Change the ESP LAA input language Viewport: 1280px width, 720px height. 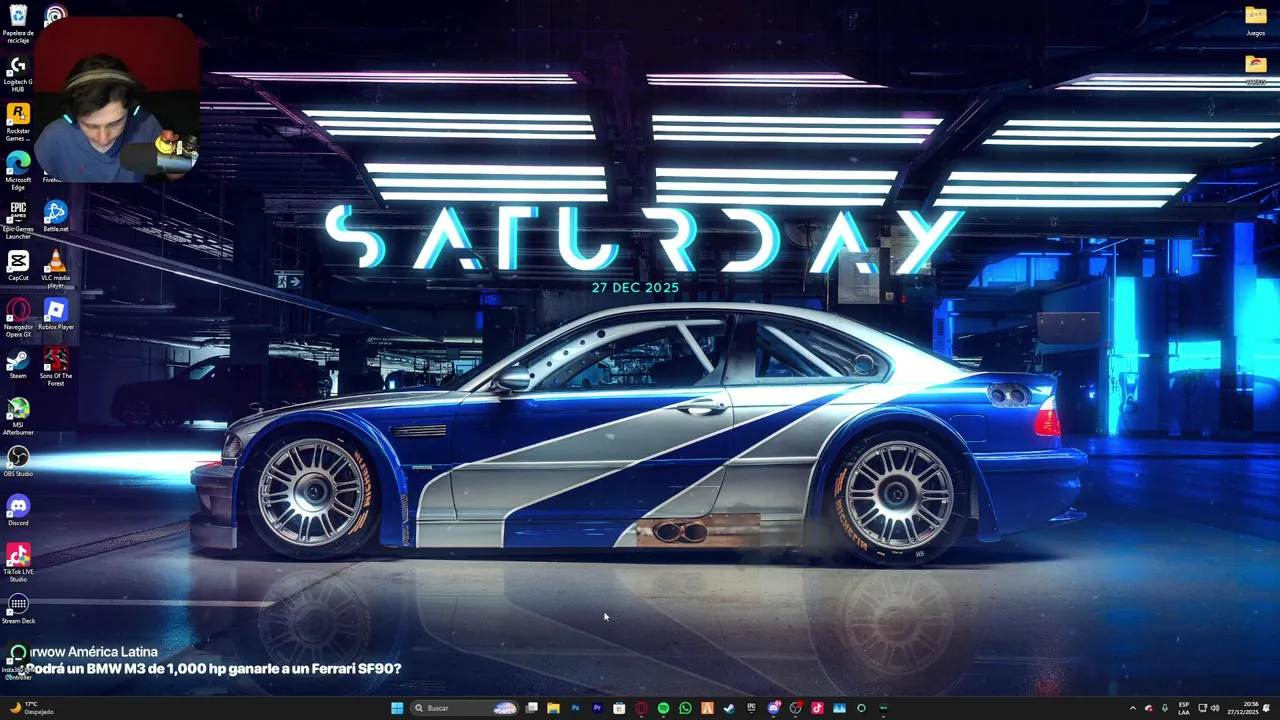(x=1184, y=708)
